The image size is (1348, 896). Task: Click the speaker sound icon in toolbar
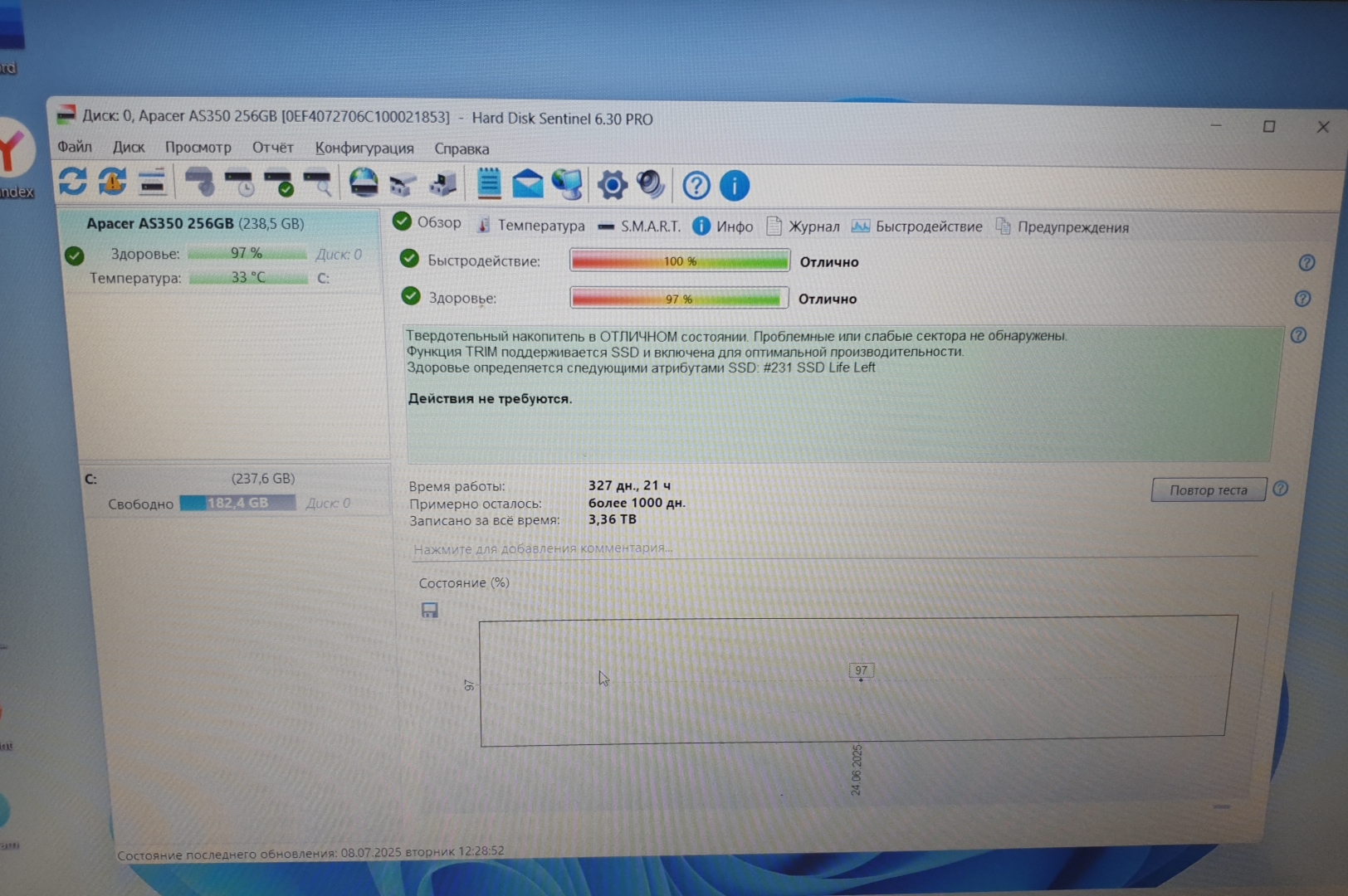click(x=651, y=185)
